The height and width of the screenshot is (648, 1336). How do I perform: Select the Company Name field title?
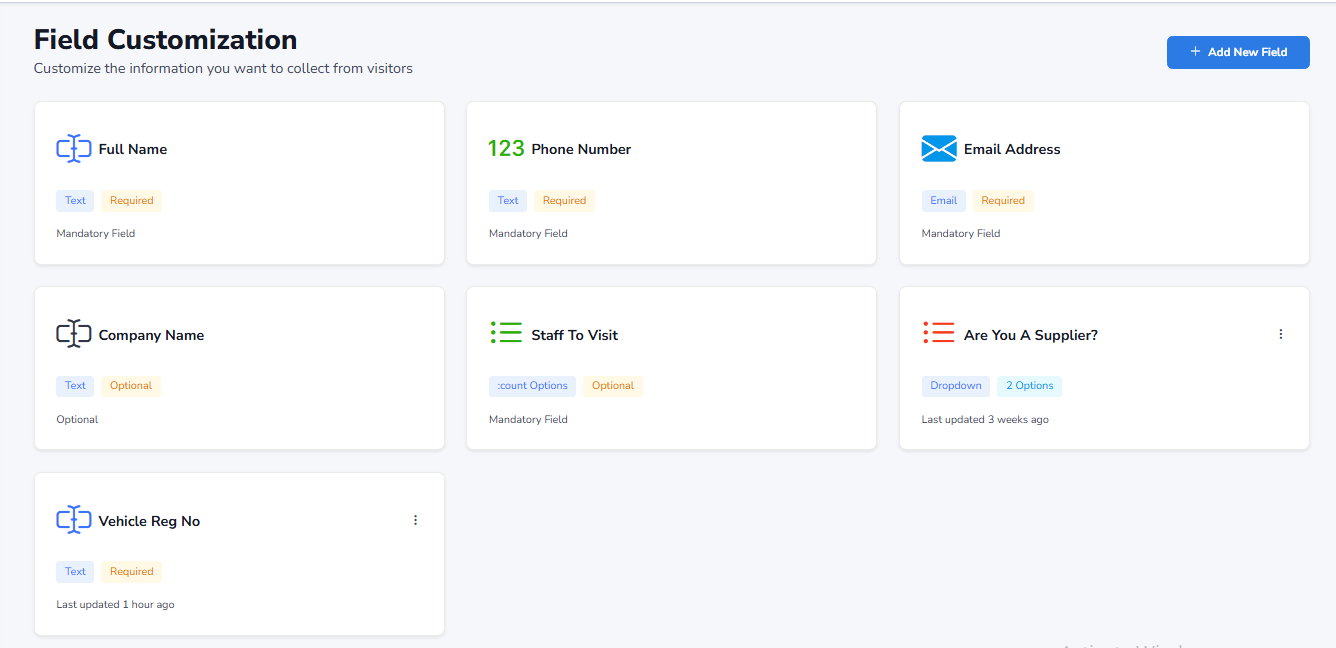[151, 335]
